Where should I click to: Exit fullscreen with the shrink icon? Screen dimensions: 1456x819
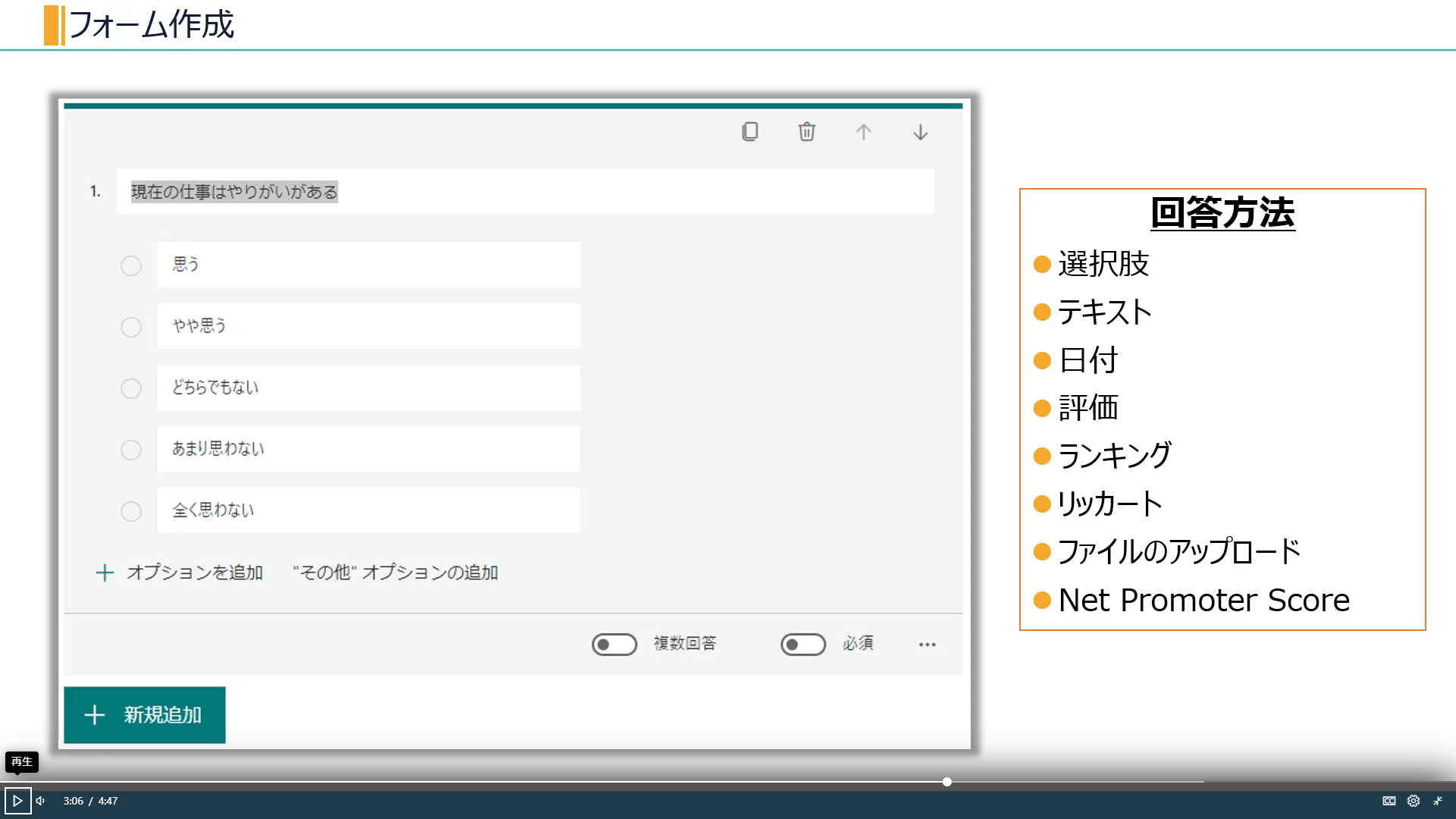pos(1438,800)
